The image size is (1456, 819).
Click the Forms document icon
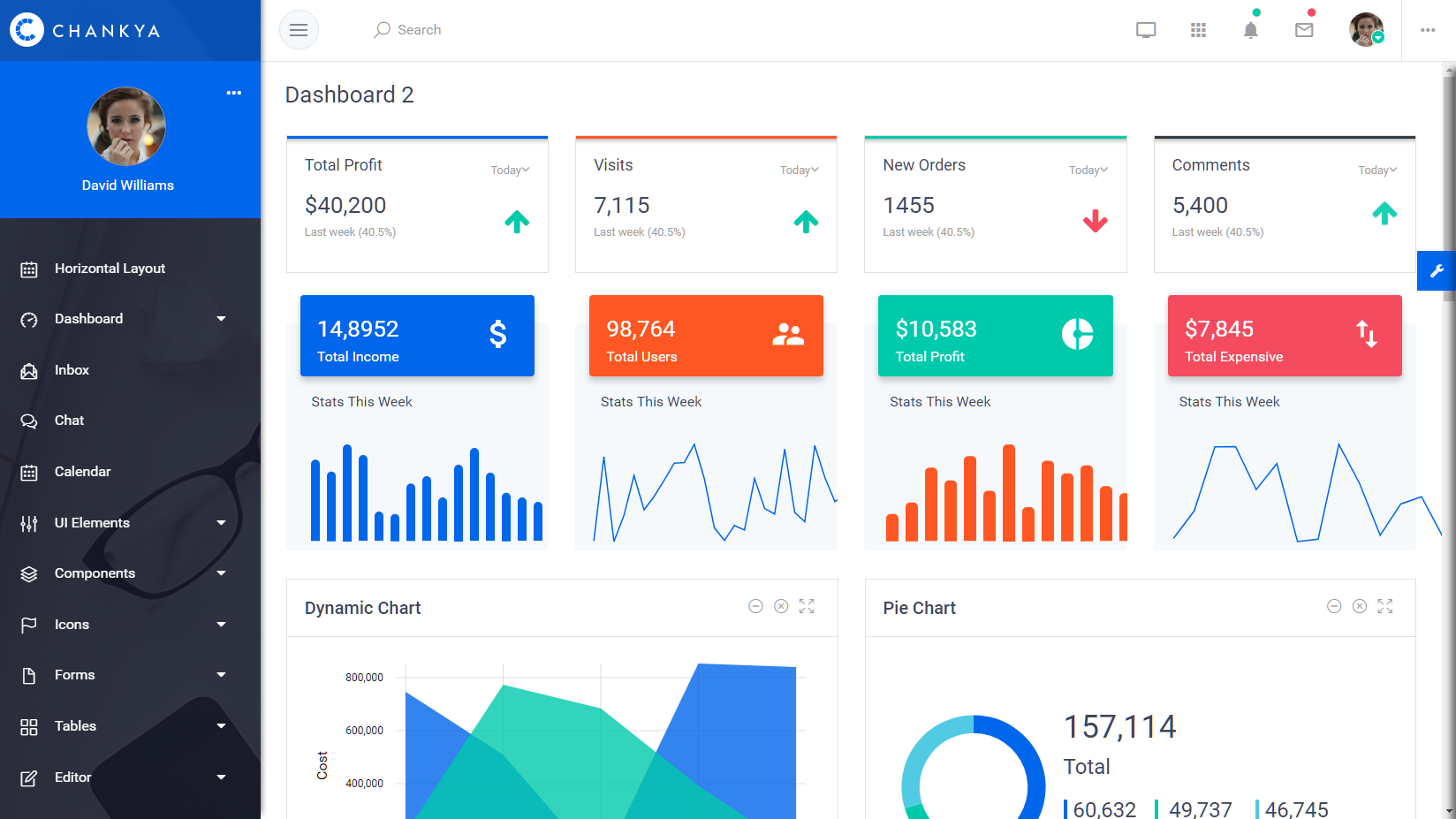click(x=29, y=676)
